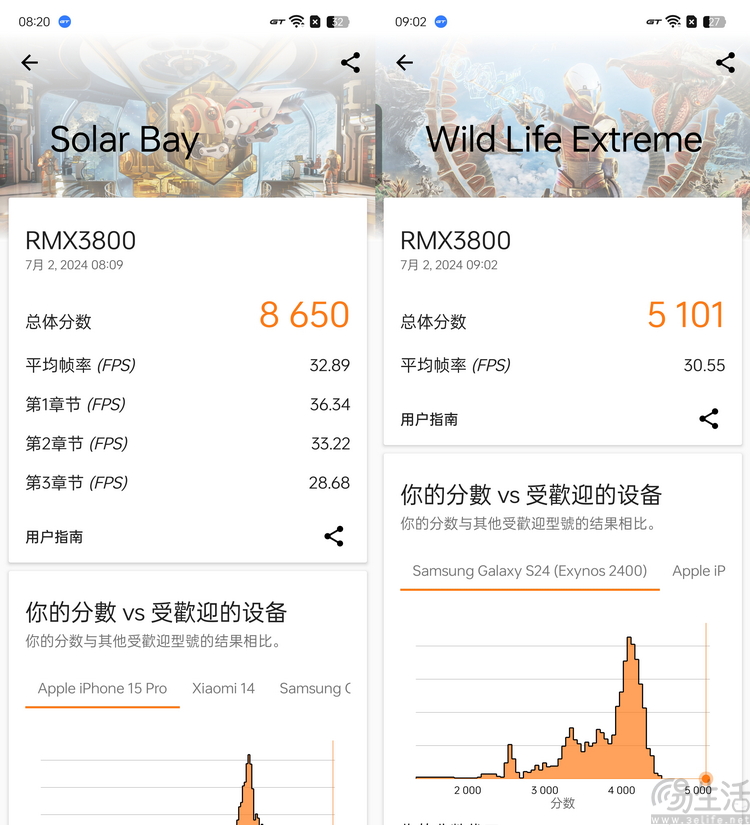Select the Apple iPhone 15 Pro tab
The height and width of the screenshot is (825, 750).
(x=102, y=688)
